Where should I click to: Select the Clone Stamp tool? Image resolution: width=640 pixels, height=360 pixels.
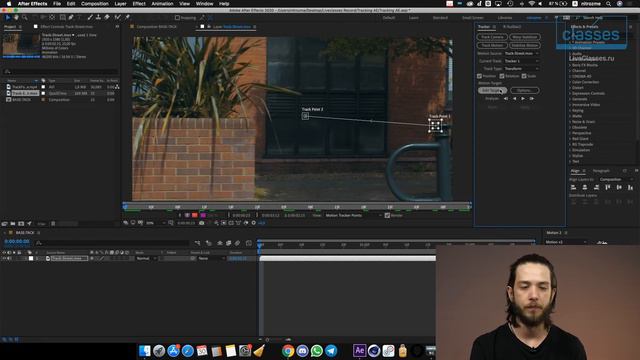pos(98,18)
